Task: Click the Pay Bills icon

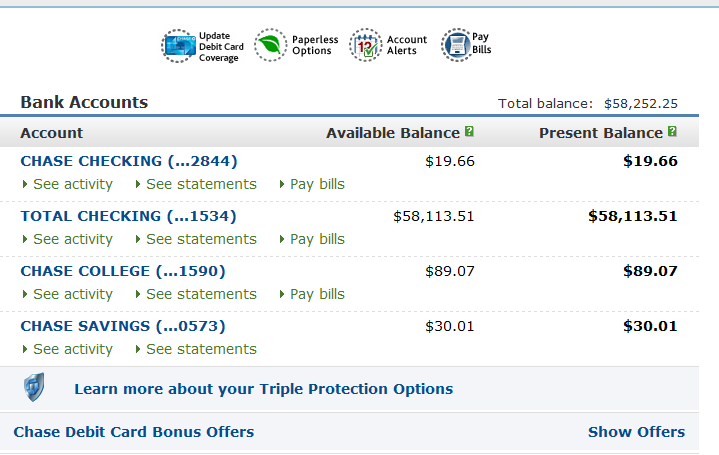Action: pyautogui.click(x=456, y=45)
